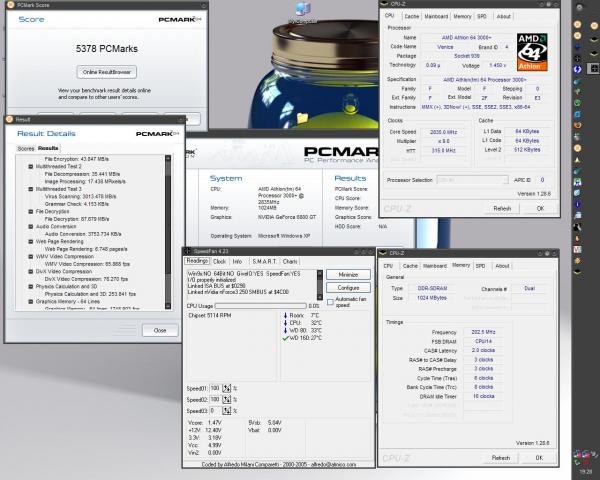The height and width of the screenshot is (480, 600).
Task: Select the Image Processing result row
Action: [85, 181]
